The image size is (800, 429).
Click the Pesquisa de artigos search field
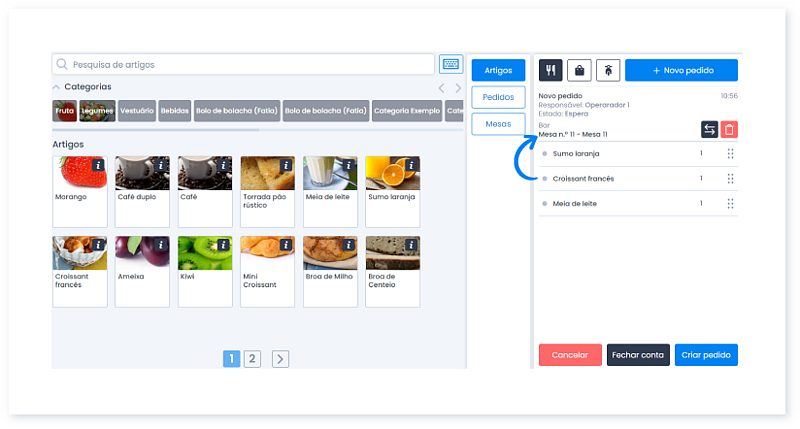point(245,64)
